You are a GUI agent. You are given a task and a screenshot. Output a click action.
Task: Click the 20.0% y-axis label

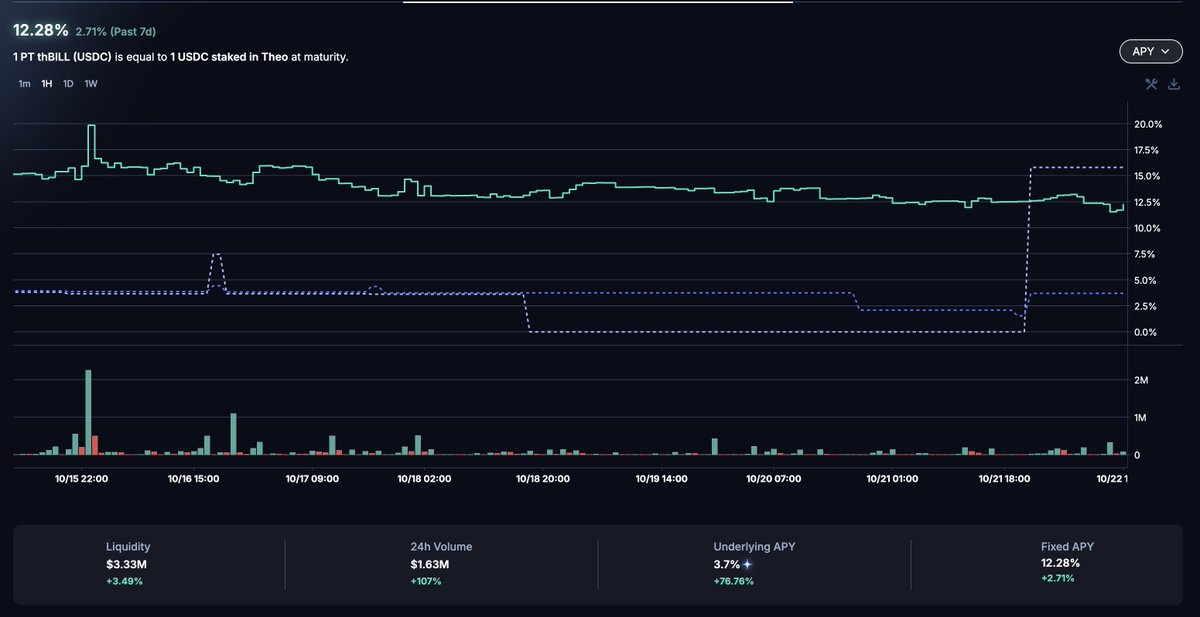(x=1147, y=125)
